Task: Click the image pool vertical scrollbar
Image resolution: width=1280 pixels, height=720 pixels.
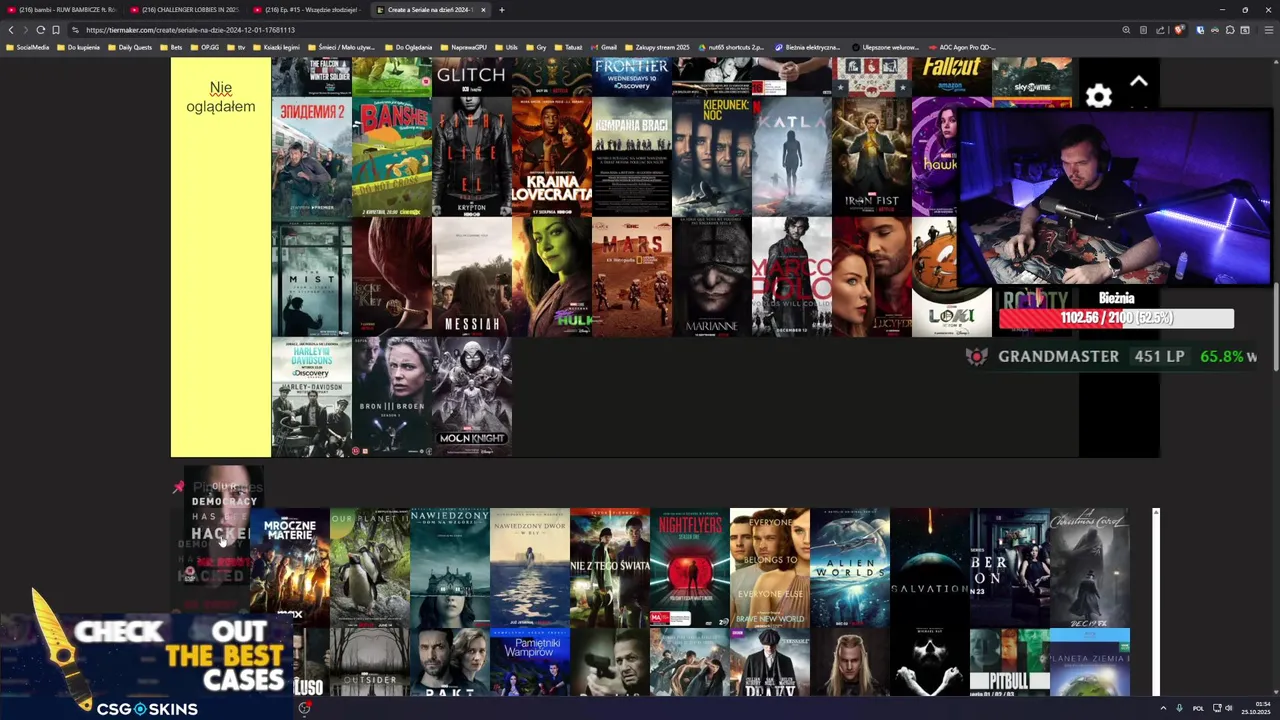Action: 1156,601
